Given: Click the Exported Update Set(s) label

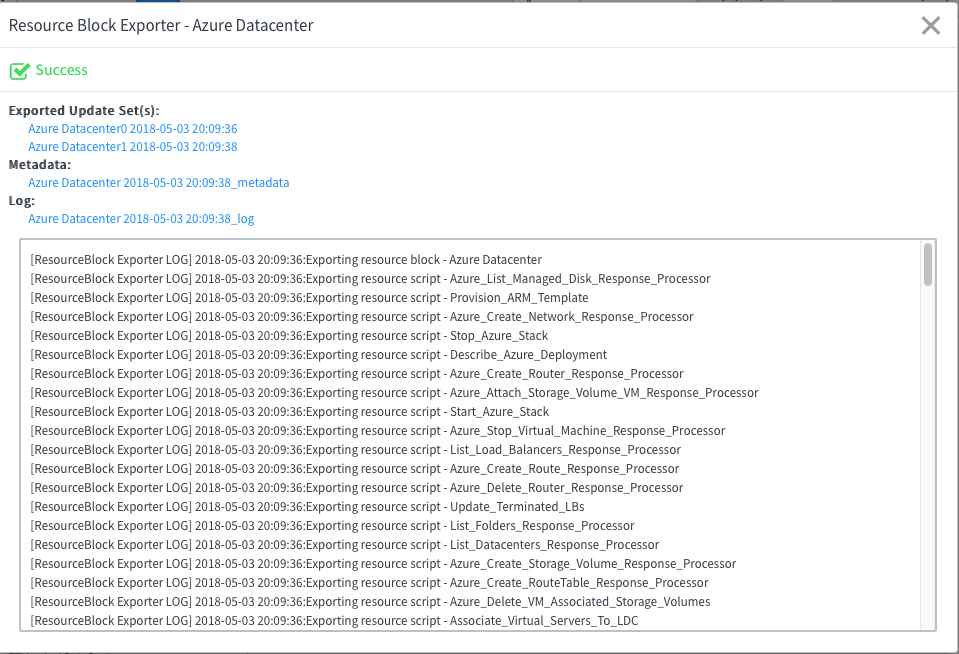Looking at the screenshot, I should tap(84, 111).
